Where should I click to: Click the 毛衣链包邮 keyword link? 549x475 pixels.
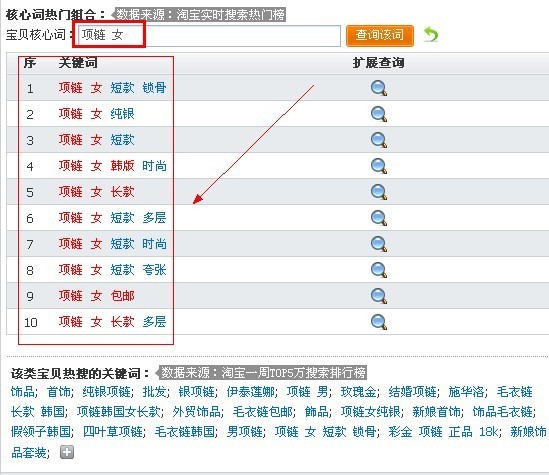(x=263, y=412)
